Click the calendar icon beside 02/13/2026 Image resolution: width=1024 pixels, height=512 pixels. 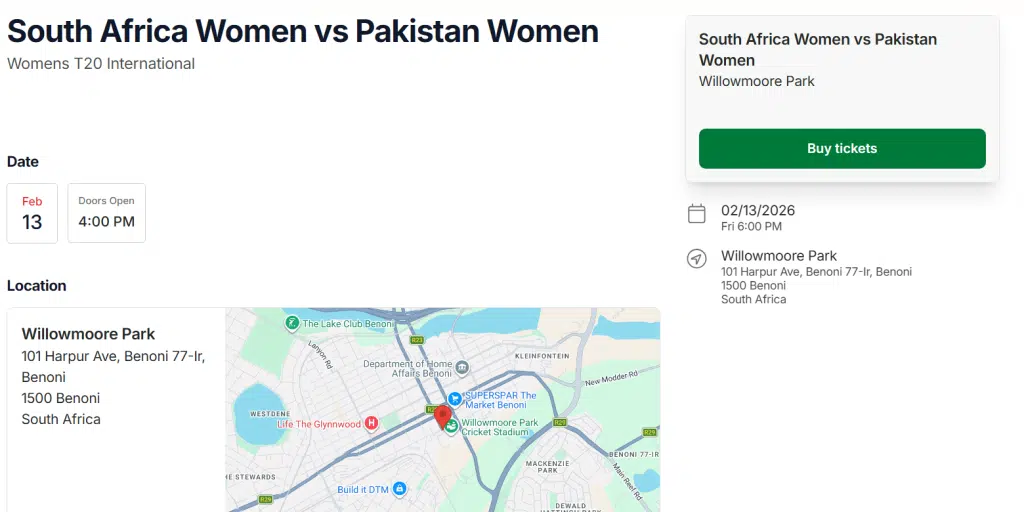697,213
